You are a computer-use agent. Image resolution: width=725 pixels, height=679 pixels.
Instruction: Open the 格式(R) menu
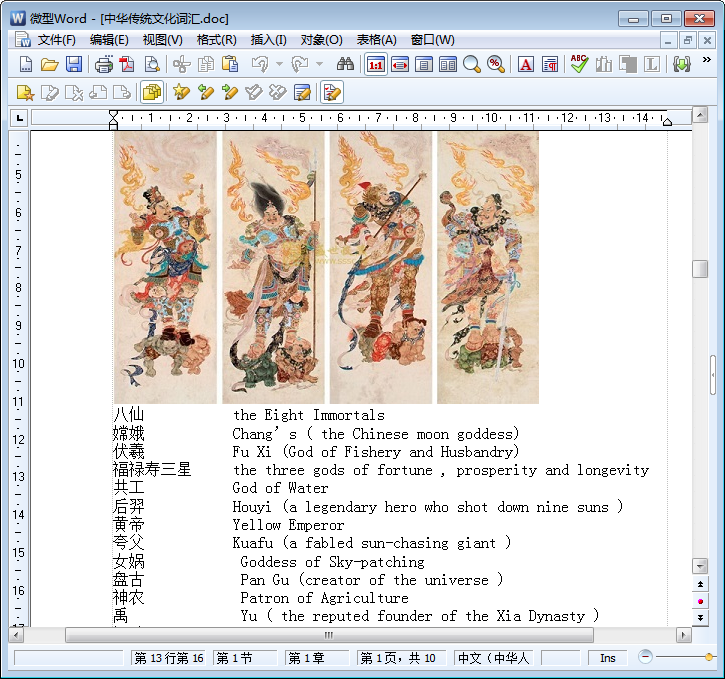click(216, 40)
